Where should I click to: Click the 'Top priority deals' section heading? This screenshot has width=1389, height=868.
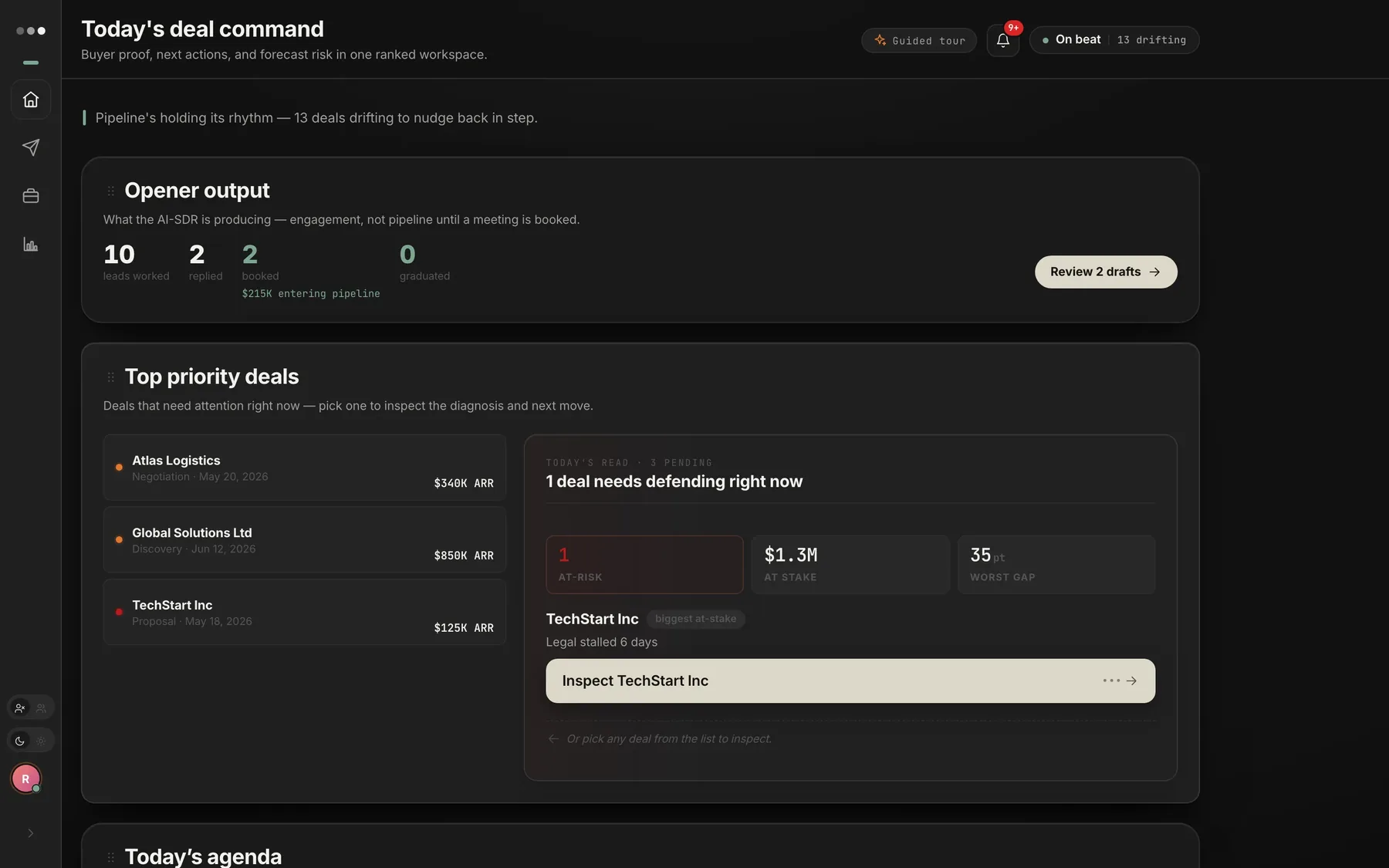(212, 377)
